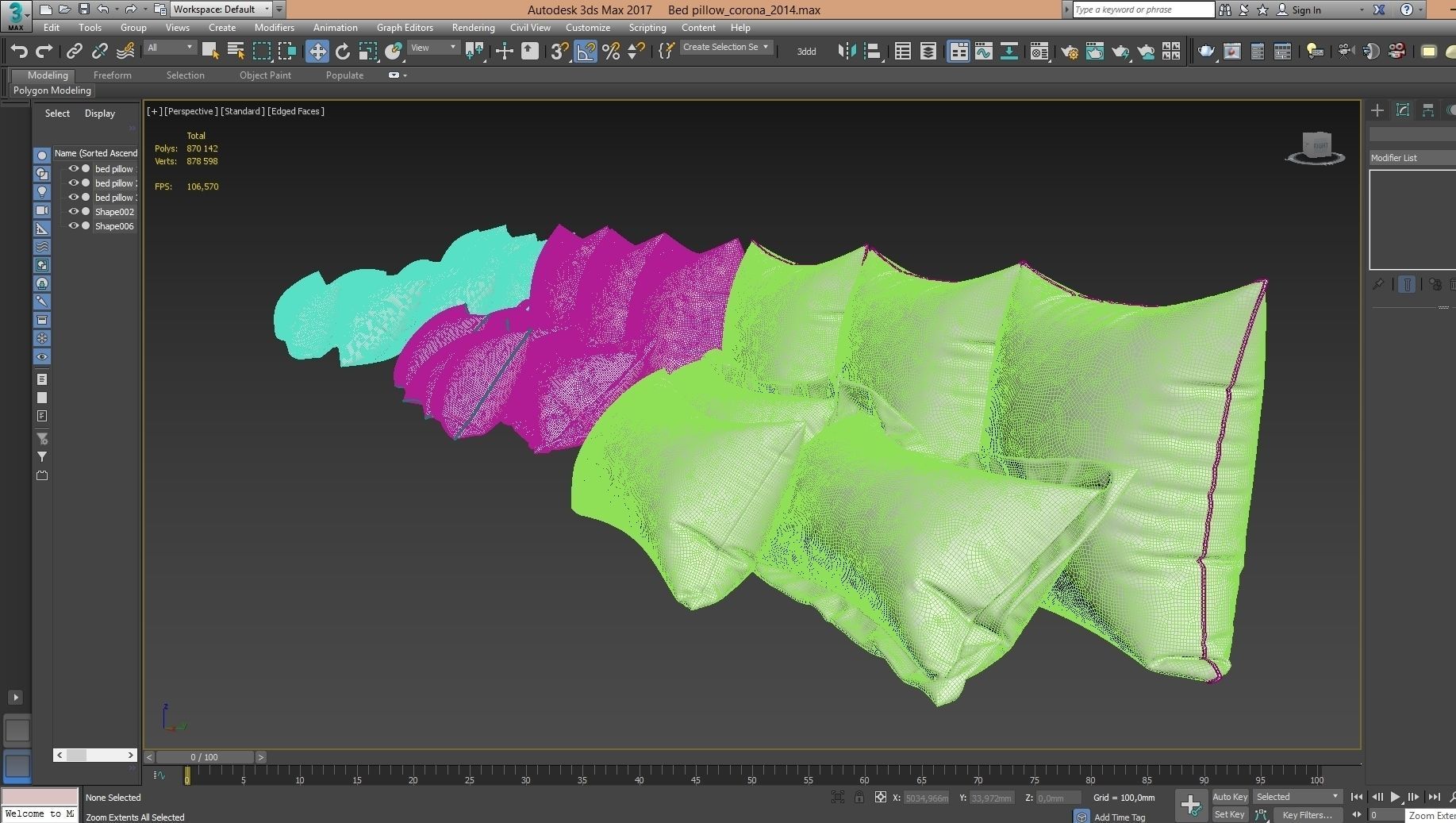The height and width of the screenshot is (823, 1456).
Task: Switch to the Freeform ribbon tab
Action: [113, 75]
